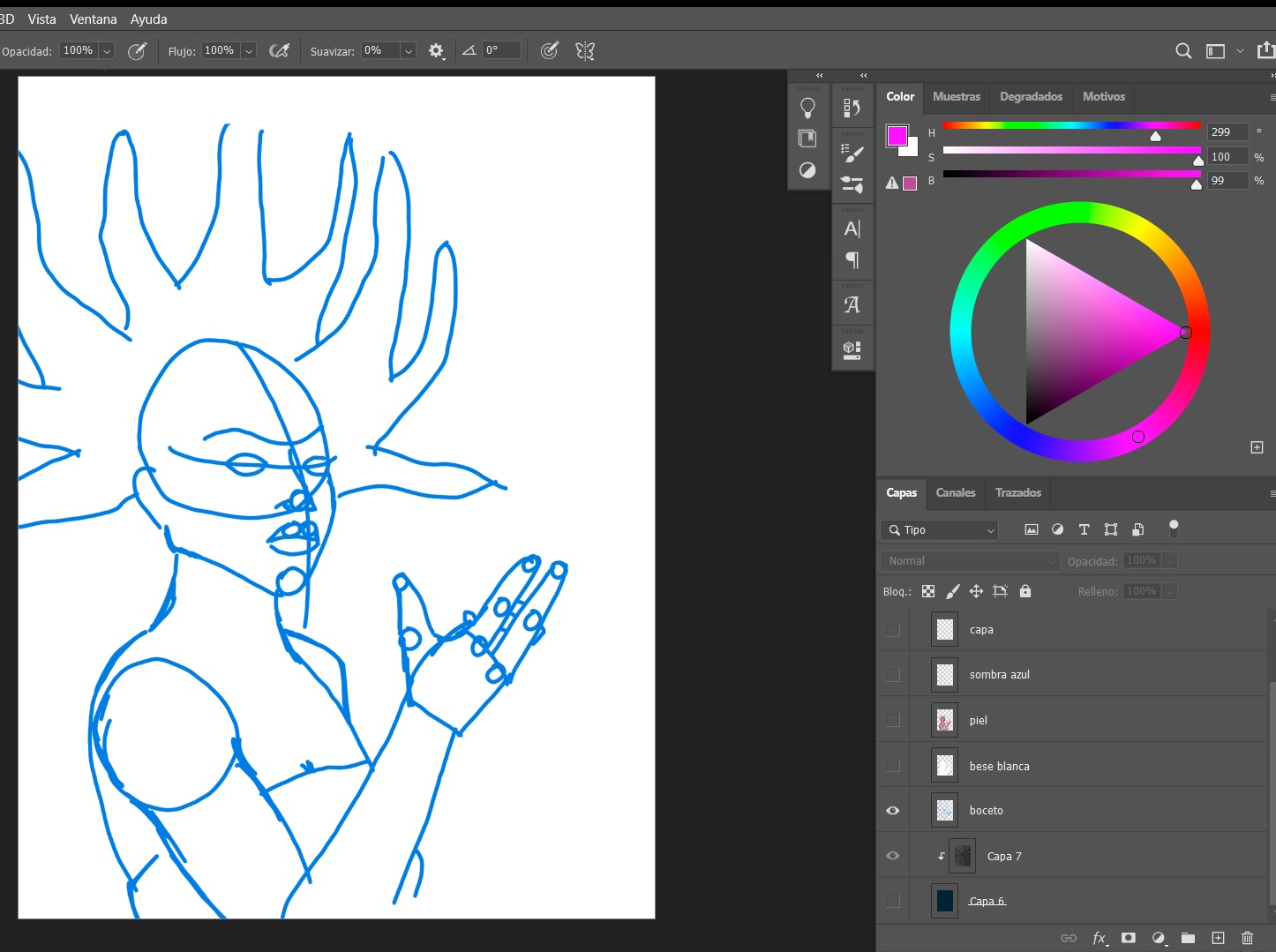The image size is (1276, 952).
Task: Click the hue H slider bar
Action: tap(1072, 126)
